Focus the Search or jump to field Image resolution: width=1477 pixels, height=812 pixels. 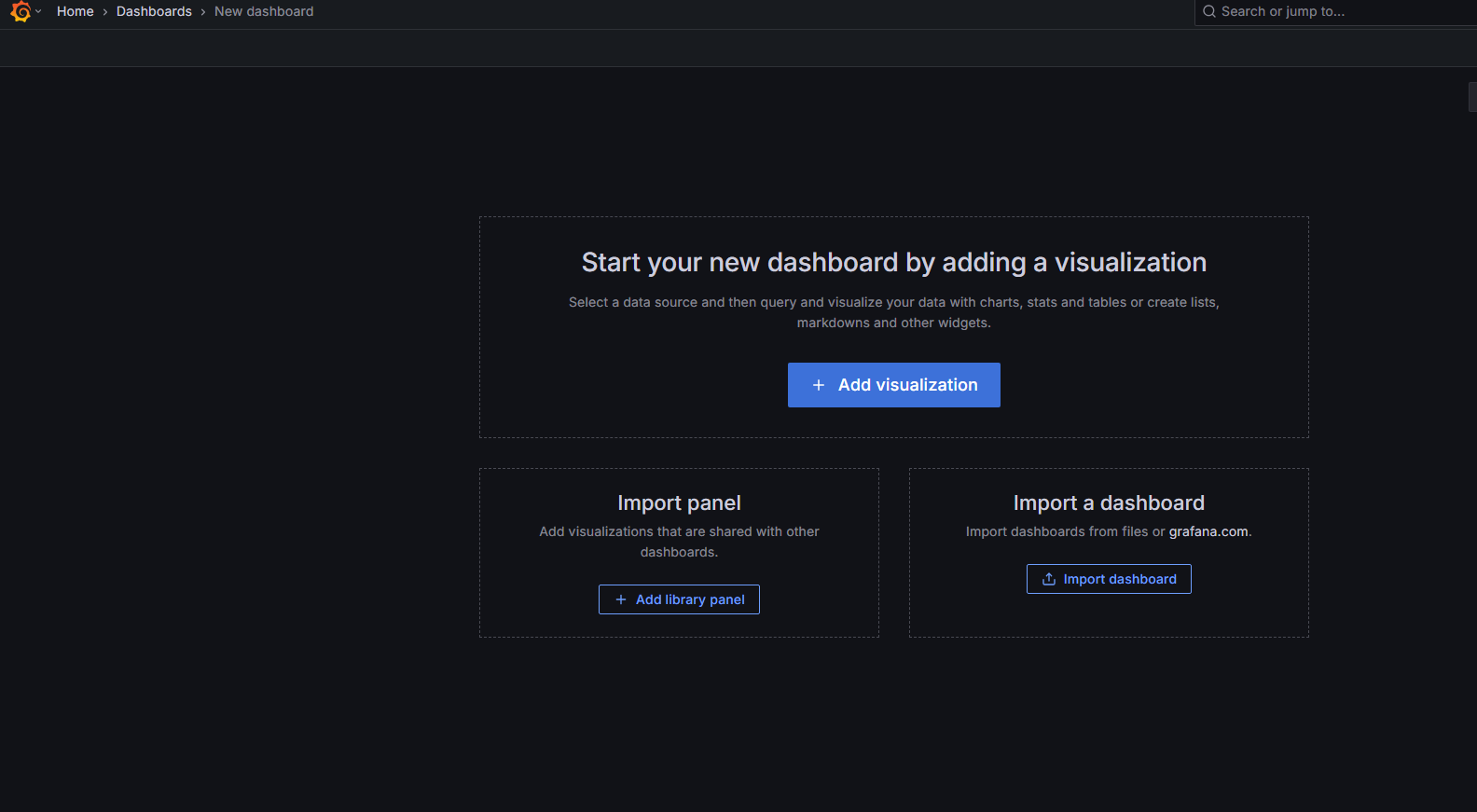1324,11
